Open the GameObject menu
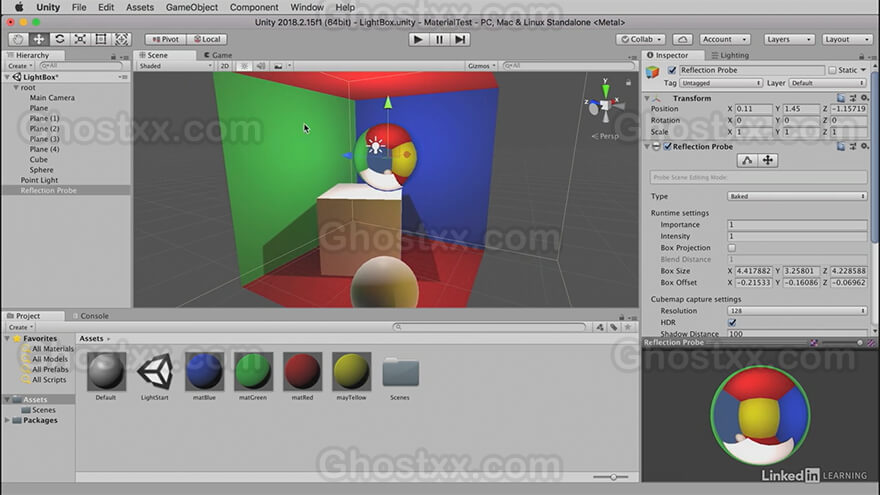The image size is (880, 495). coord(191,7)
